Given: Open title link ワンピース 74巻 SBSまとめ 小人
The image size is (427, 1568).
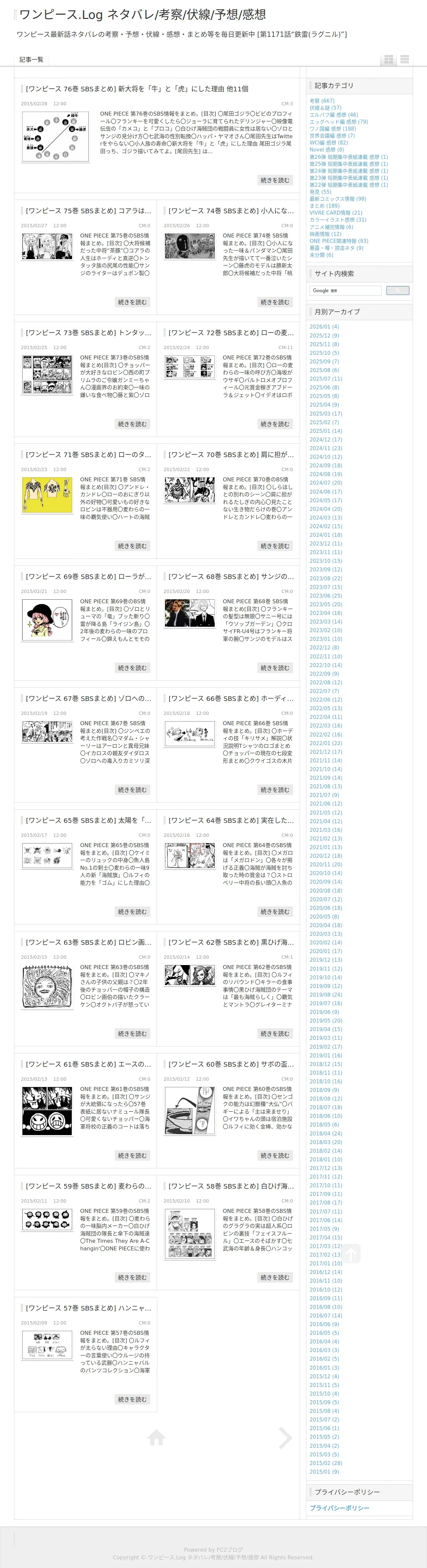Looking at the screenshot, I should point(231,211).
